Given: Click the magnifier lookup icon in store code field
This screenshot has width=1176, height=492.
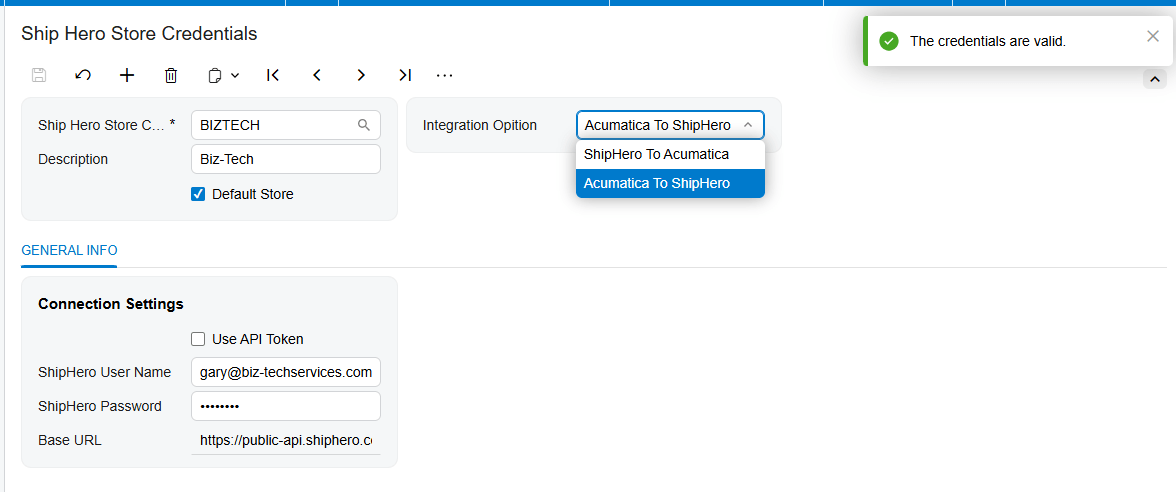Looking at the screenshot, I should [x=364, y=125].
